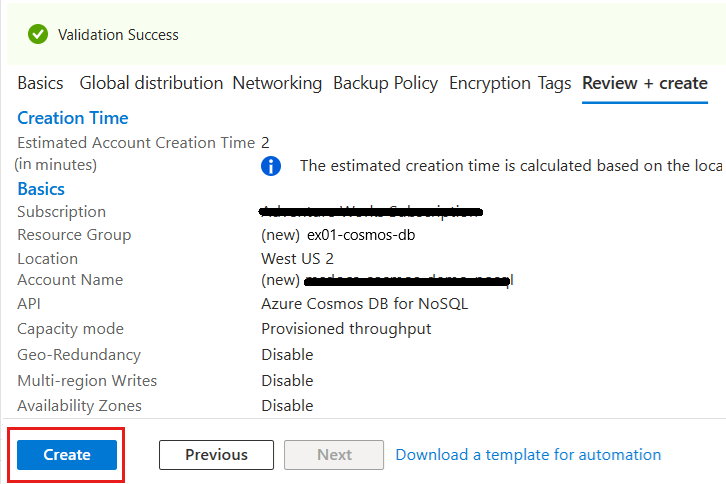Click the Create button

pos(67,455)
